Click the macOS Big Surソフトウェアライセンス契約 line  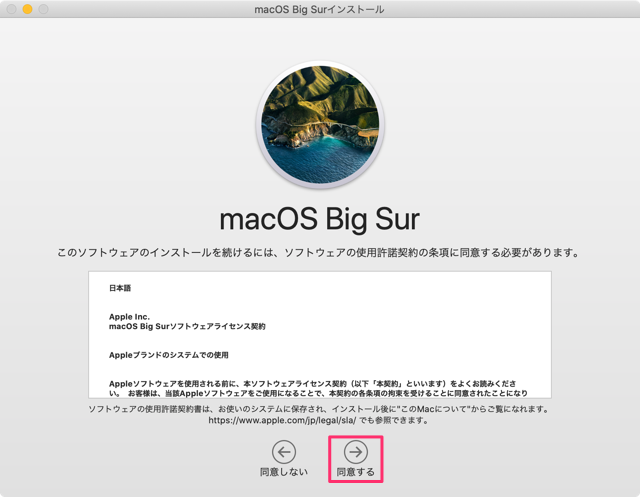[x=187, y=326]
